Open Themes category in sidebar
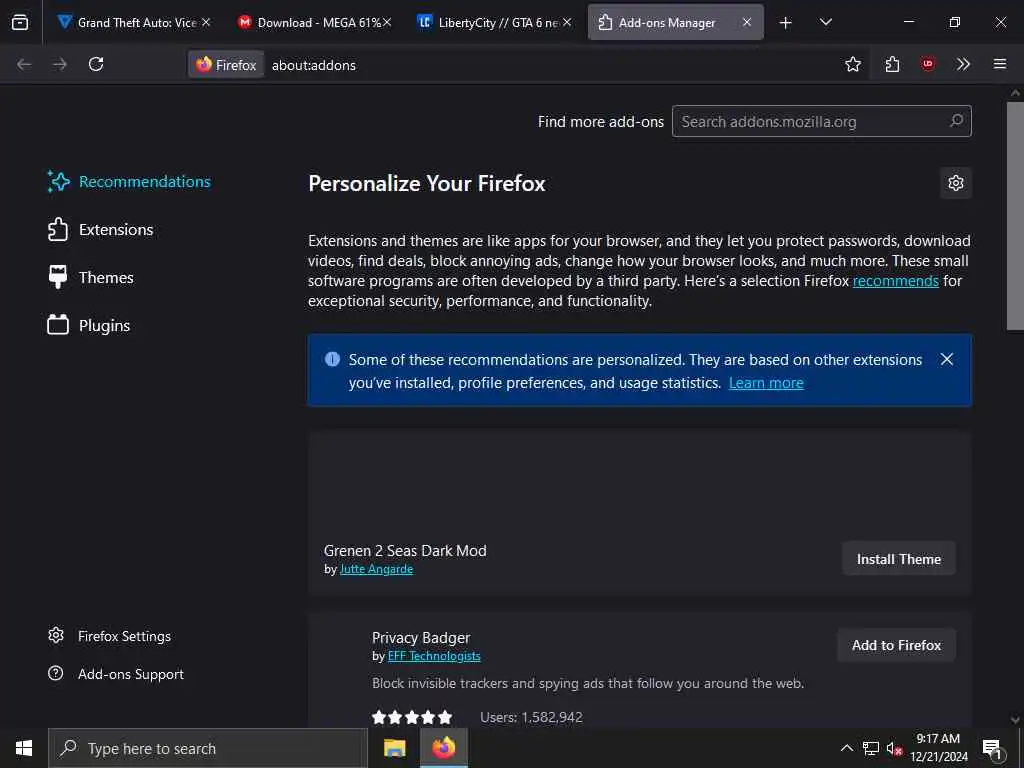The height and width of the screenshot is (768, 1024). [x=90, y=278]
